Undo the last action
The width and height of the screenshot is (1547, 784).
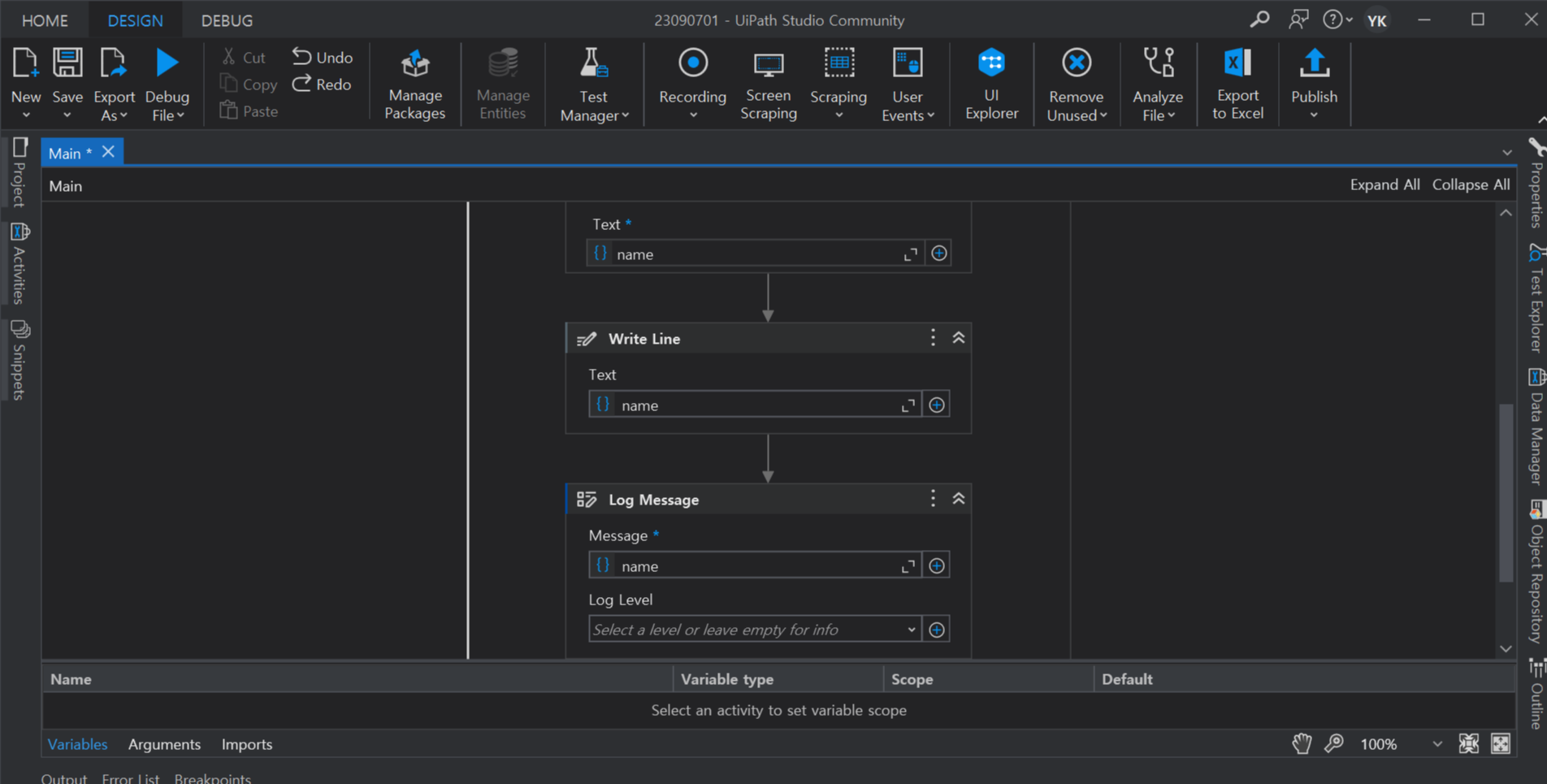[323, 57]
